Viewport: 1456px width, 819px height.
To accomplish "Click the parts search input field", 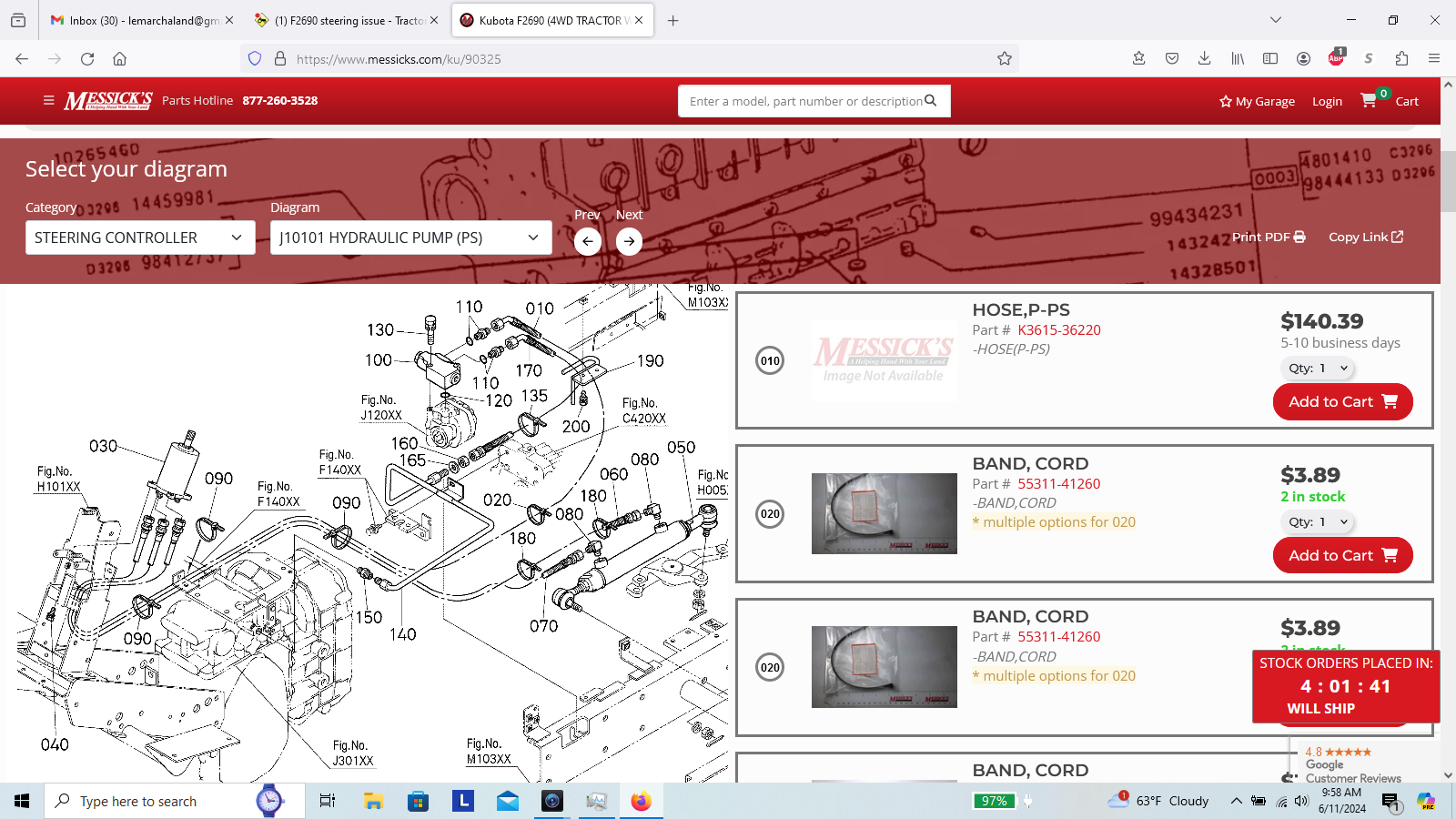I will click(x=804, y=101).
